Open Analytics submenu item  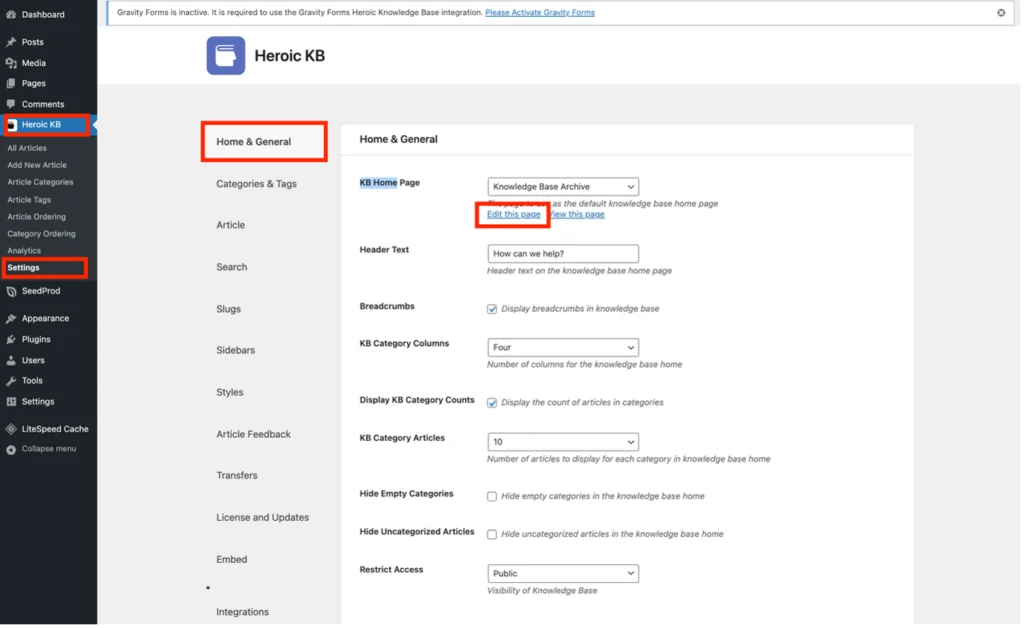click(24, 251)
